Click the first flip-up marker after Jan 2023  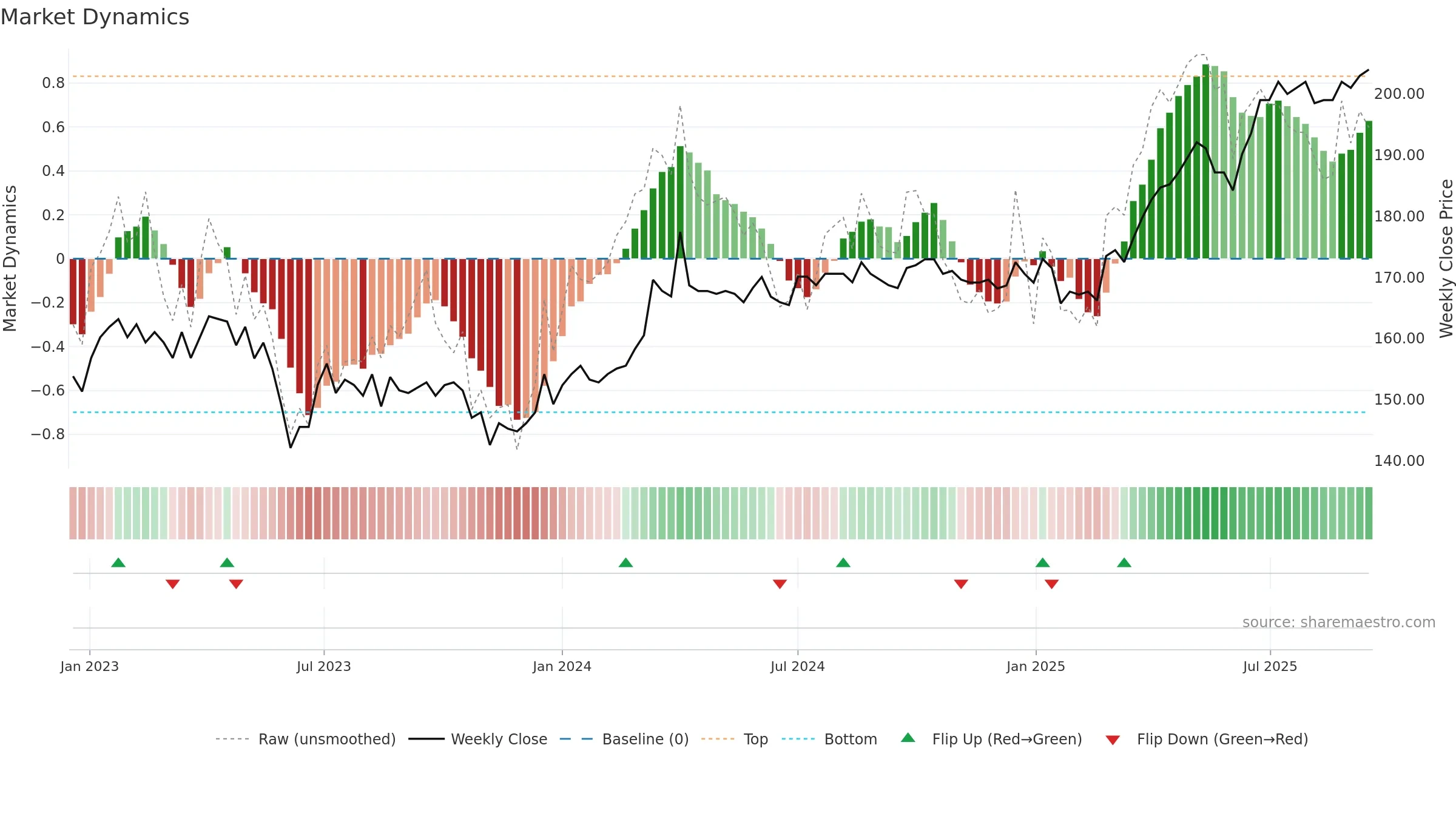tap(118, 562)
